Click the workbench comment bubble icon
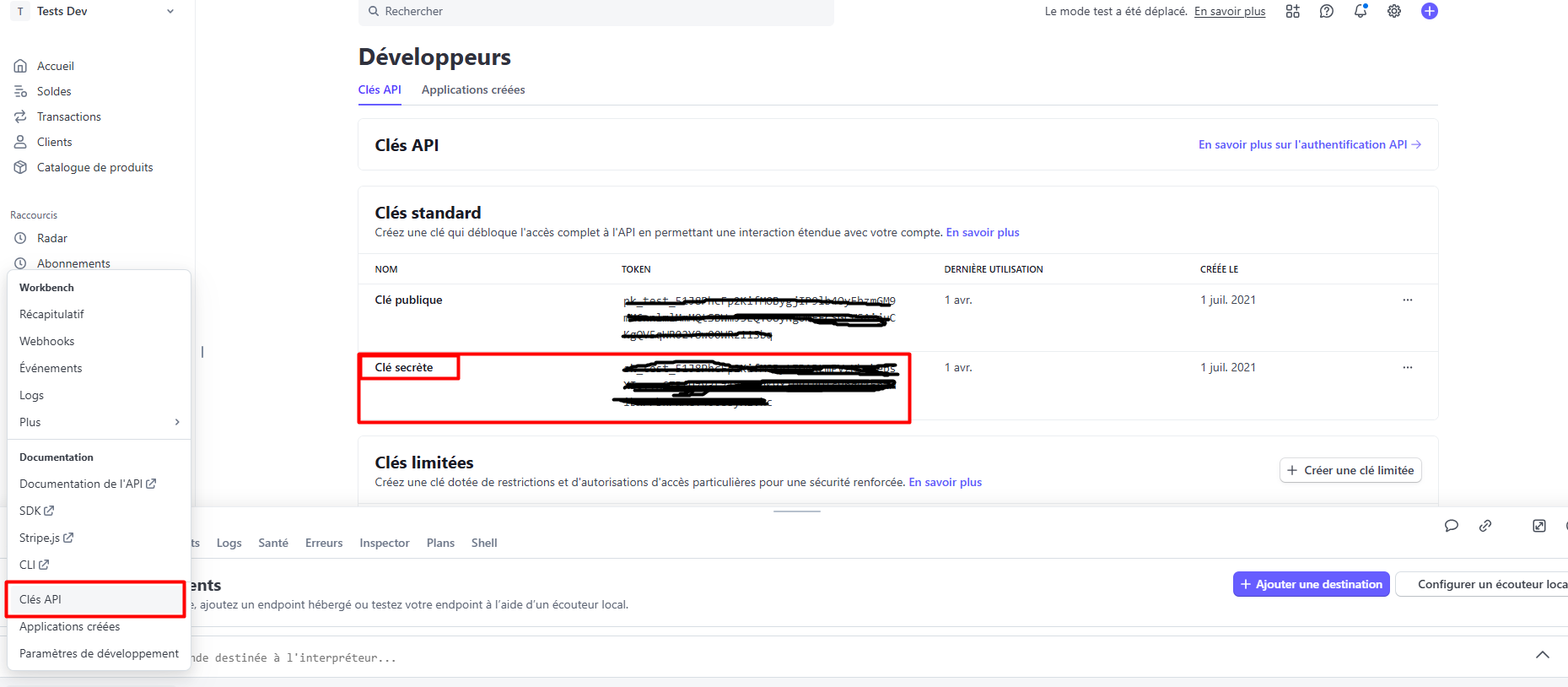The width and height of the screenshot is (1568, 687). click(1451, 525)
